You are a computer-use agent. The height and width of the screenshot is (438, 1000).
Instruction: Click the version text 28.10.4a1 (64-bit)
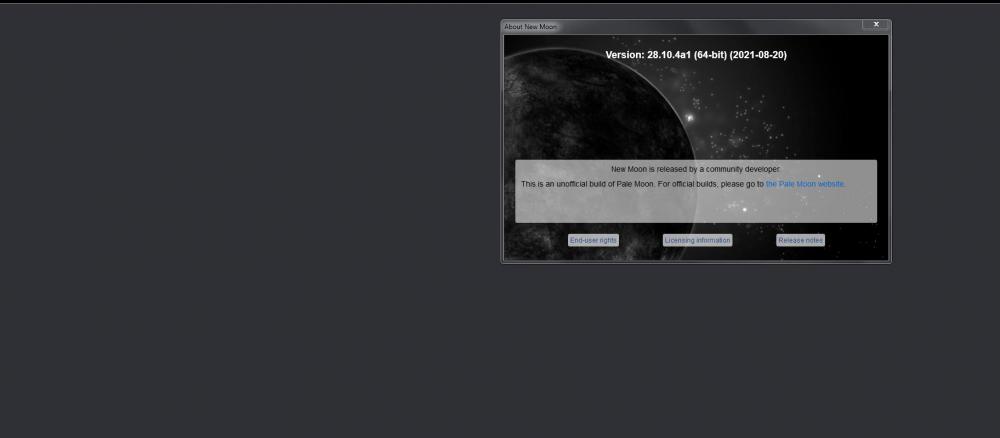point(687,55)
